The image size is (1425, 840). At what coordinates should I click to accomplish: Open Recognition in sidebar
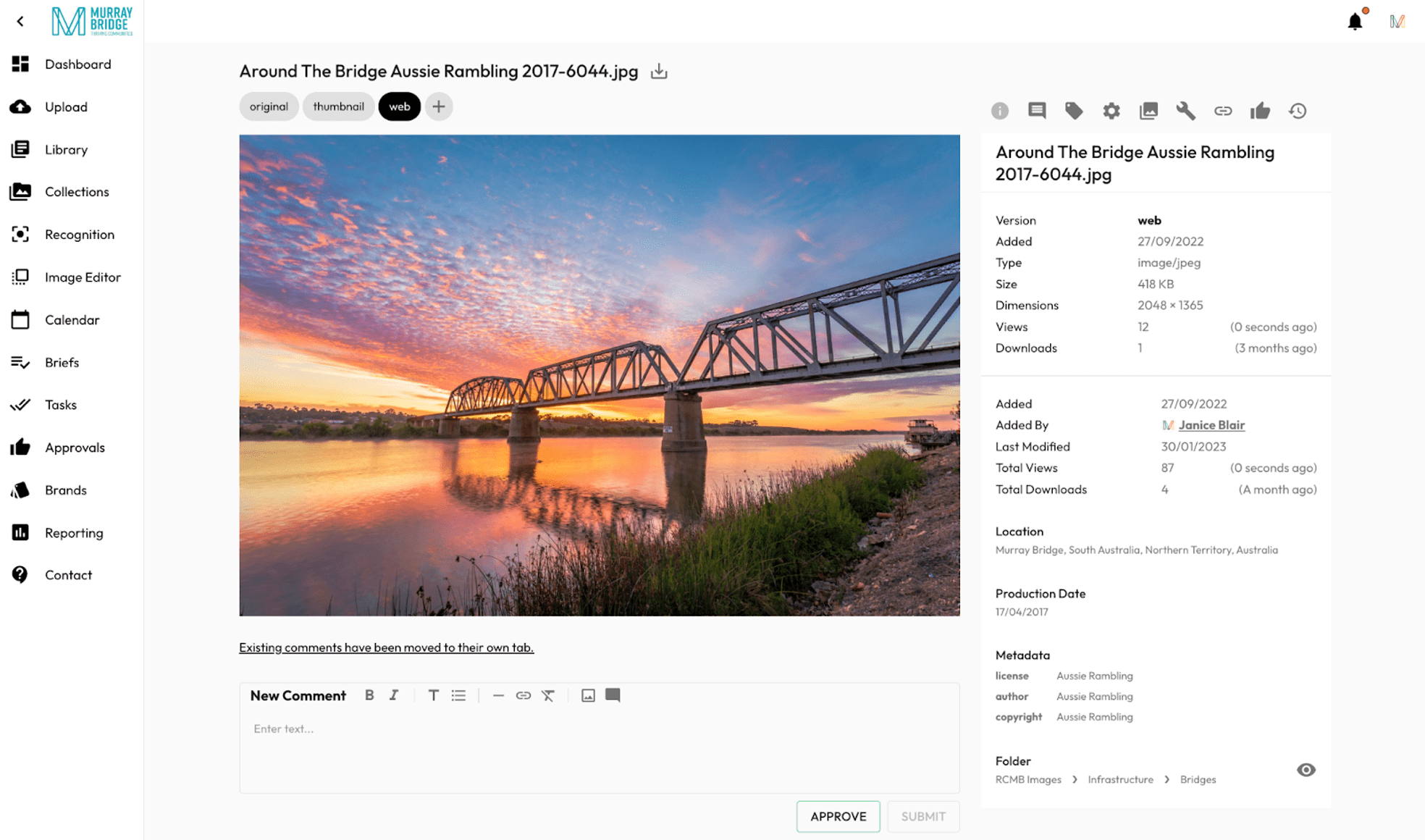point(71,234)
